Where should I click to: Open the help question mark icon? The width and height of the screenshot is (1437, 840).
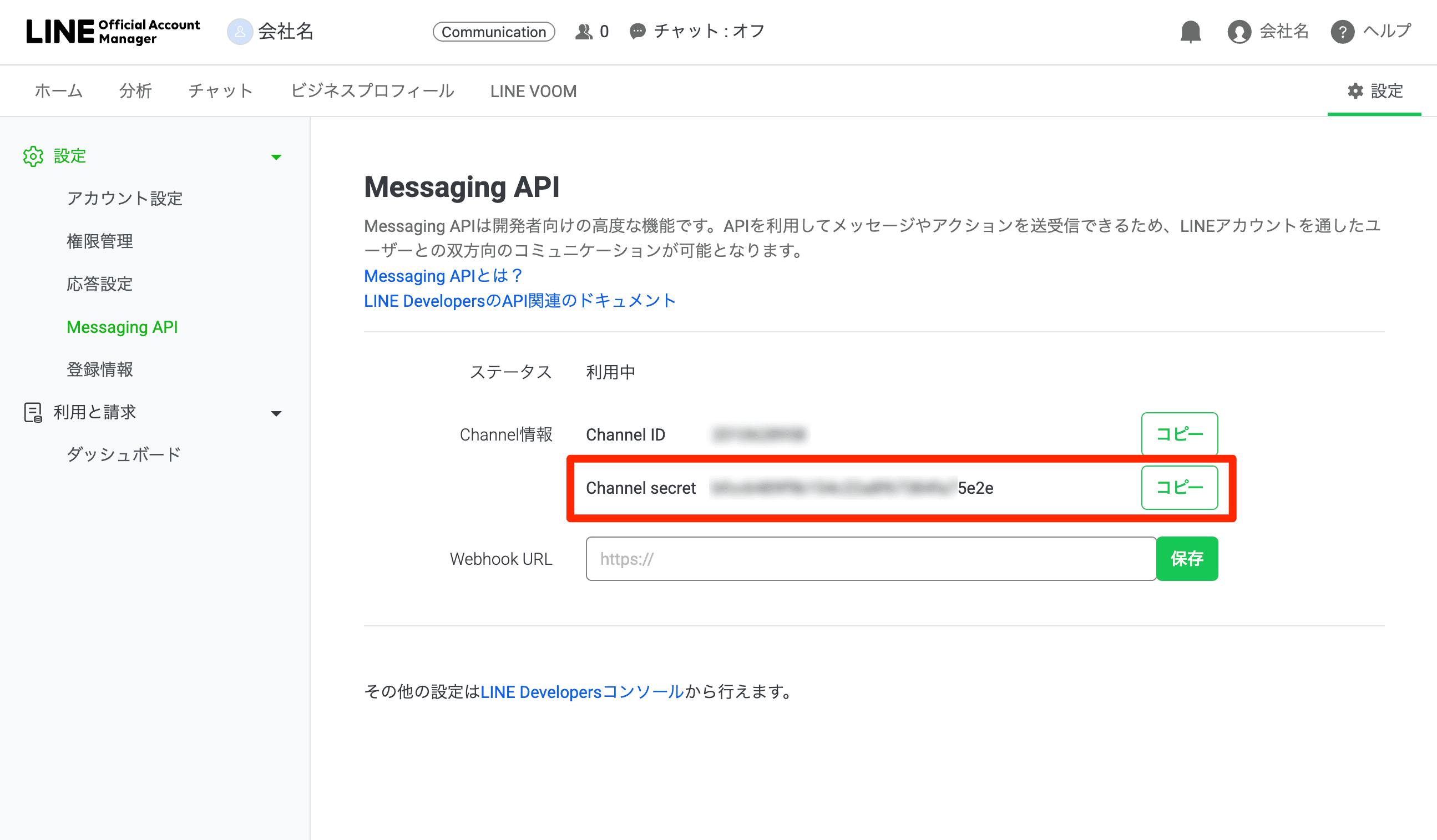click(x=1342, y=32)
